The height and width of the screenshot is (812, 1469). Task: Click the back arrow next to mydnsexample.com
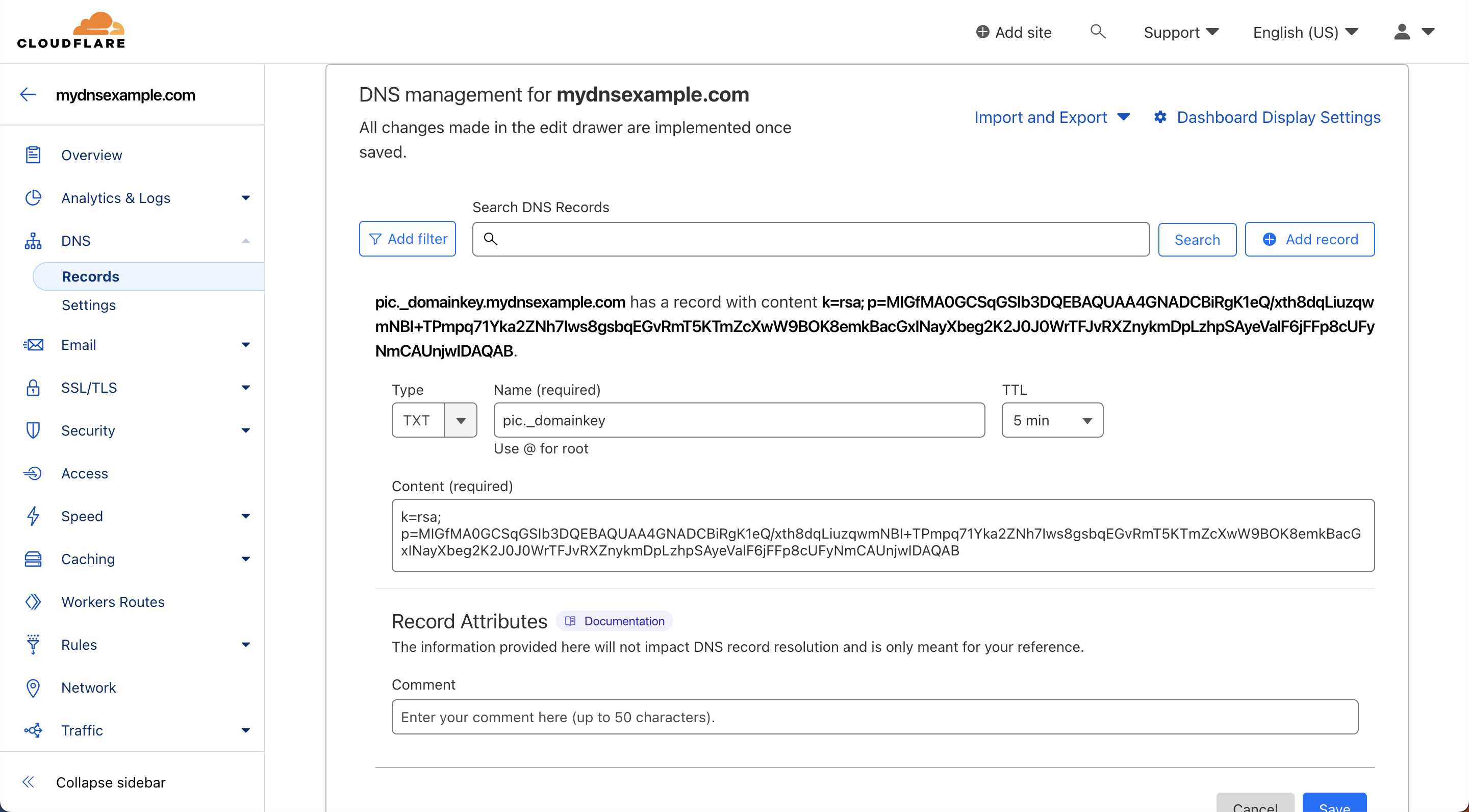[28, 94]
